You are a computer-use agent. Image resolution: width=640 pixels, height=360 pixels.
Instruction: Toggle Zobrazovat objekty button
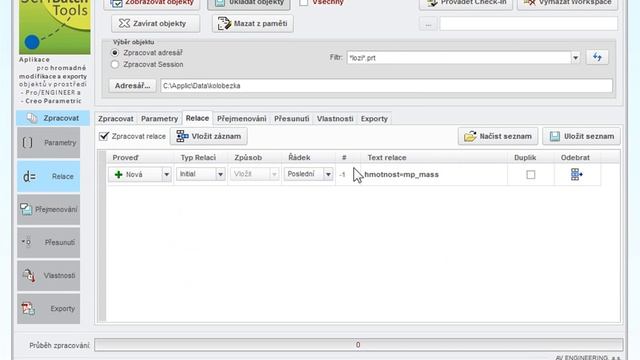152,3
